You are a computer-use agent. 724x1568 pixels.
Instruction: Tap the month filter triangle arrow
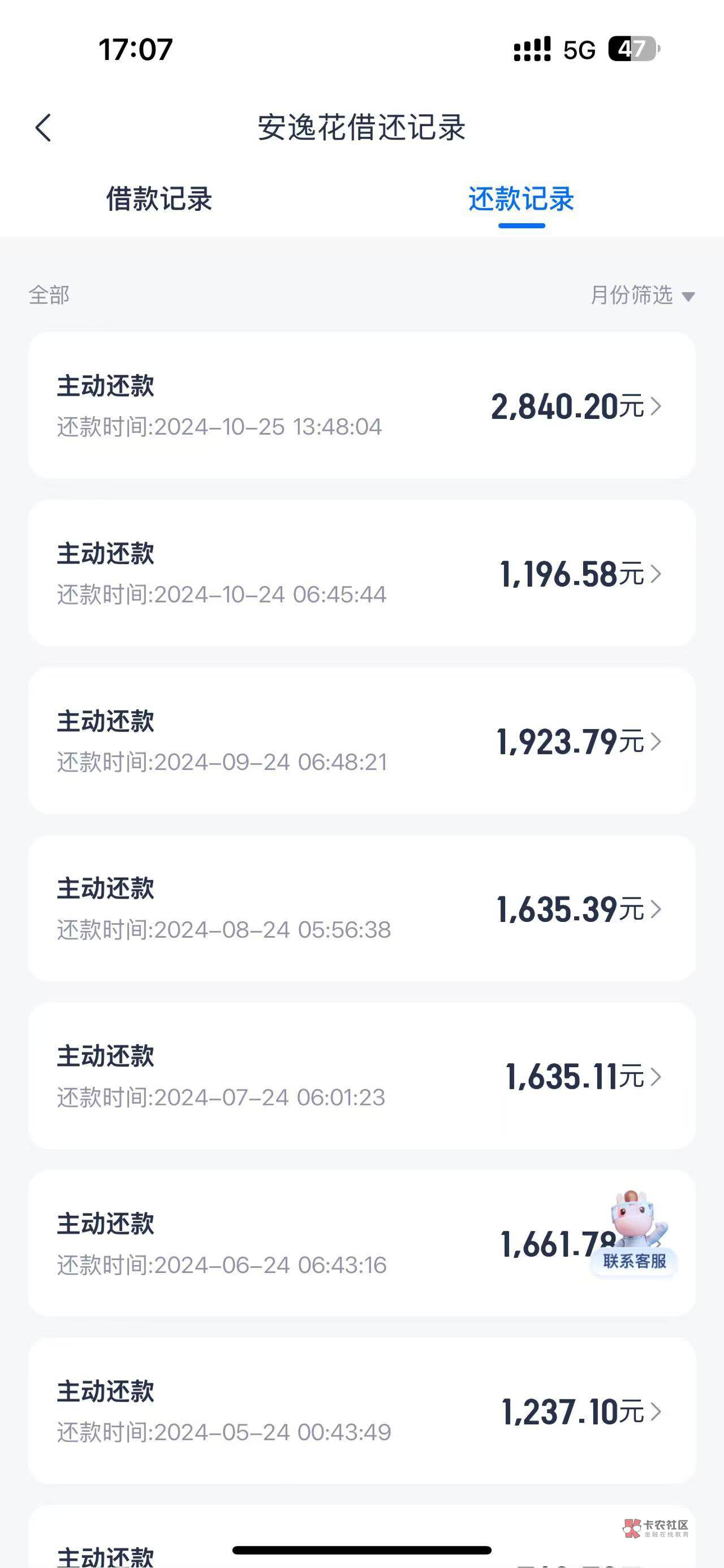point(688,297)
